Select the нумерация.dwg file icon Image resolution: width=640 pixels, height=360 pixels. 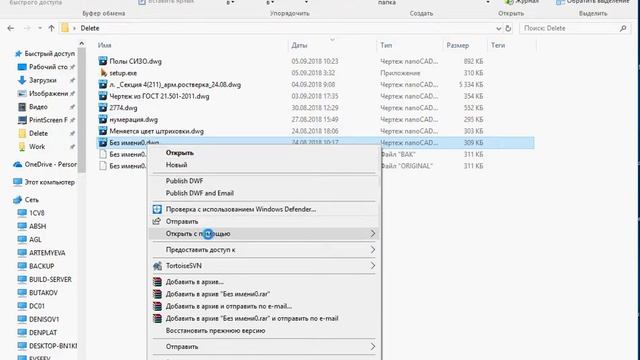[103, 120]
